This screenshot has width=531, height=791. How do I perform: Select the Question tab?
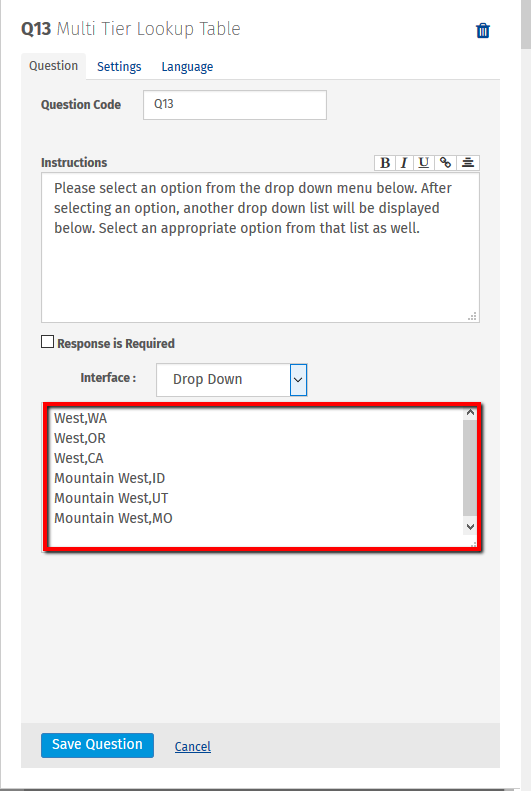53,66
